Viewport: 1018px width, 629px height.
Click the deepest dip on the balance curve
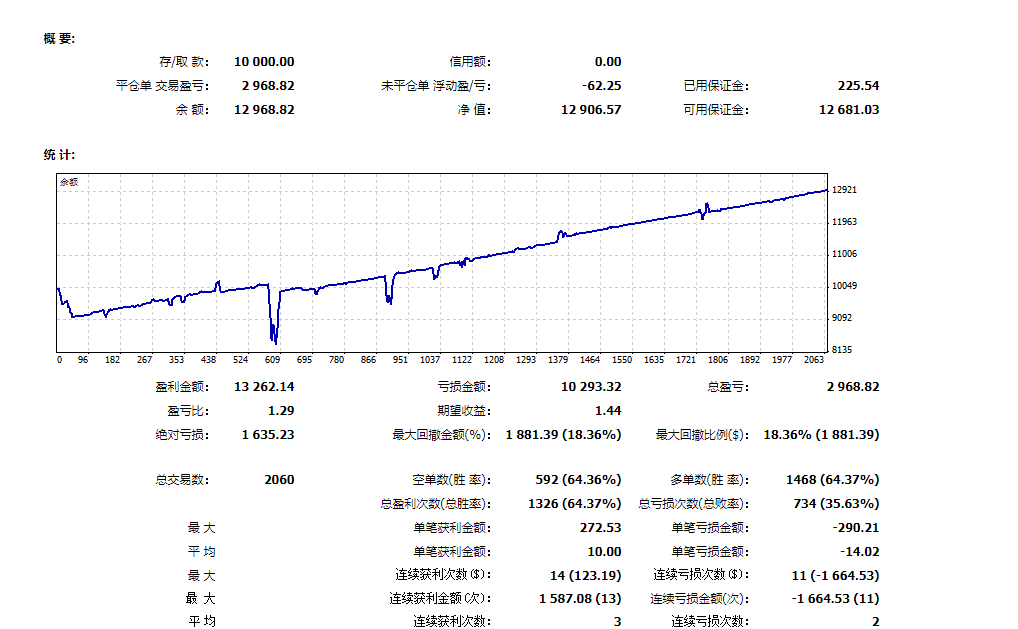pyautogui.click(x=274, y=342)
